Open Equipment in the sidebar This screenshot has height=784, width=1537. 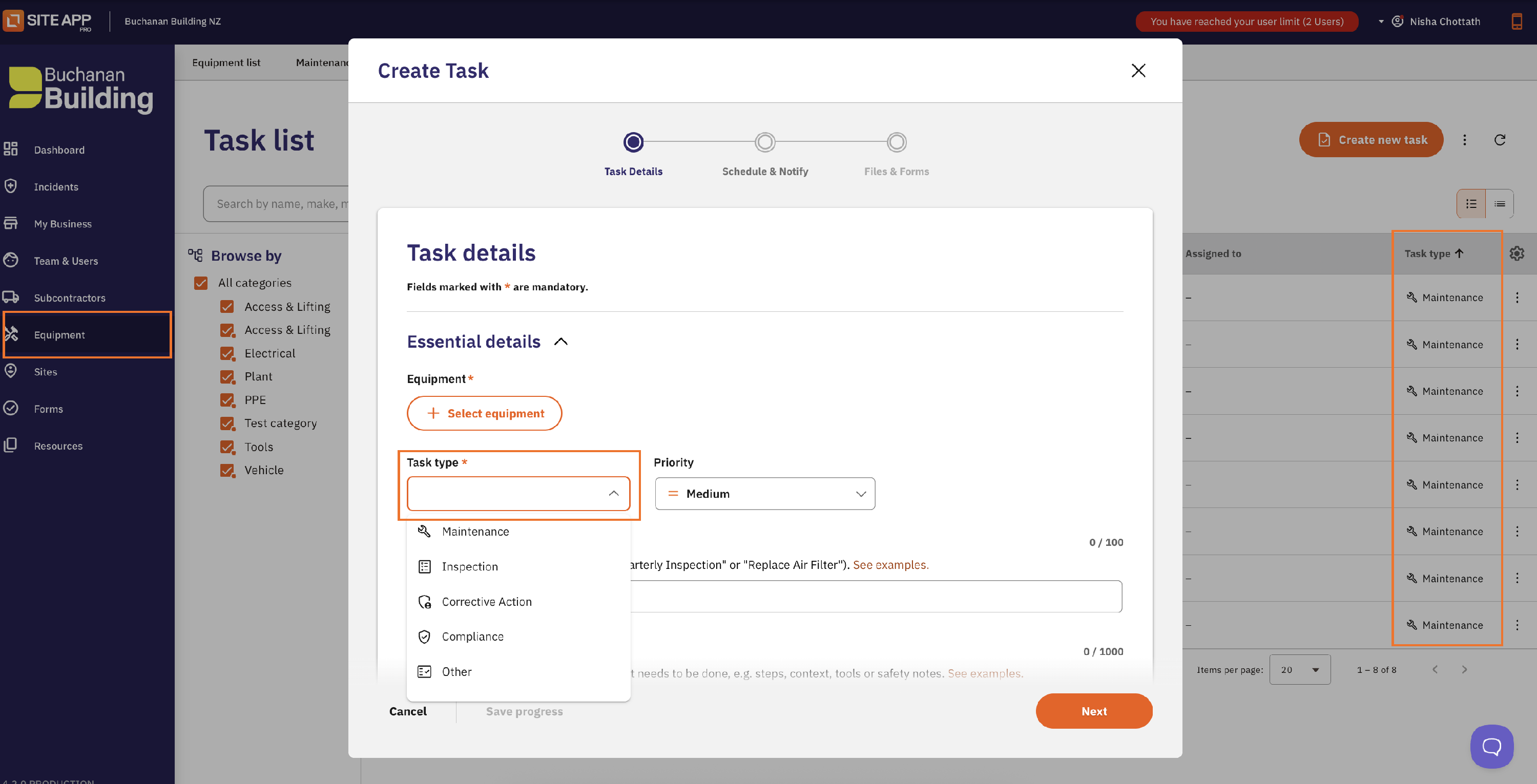coord(87,334)
